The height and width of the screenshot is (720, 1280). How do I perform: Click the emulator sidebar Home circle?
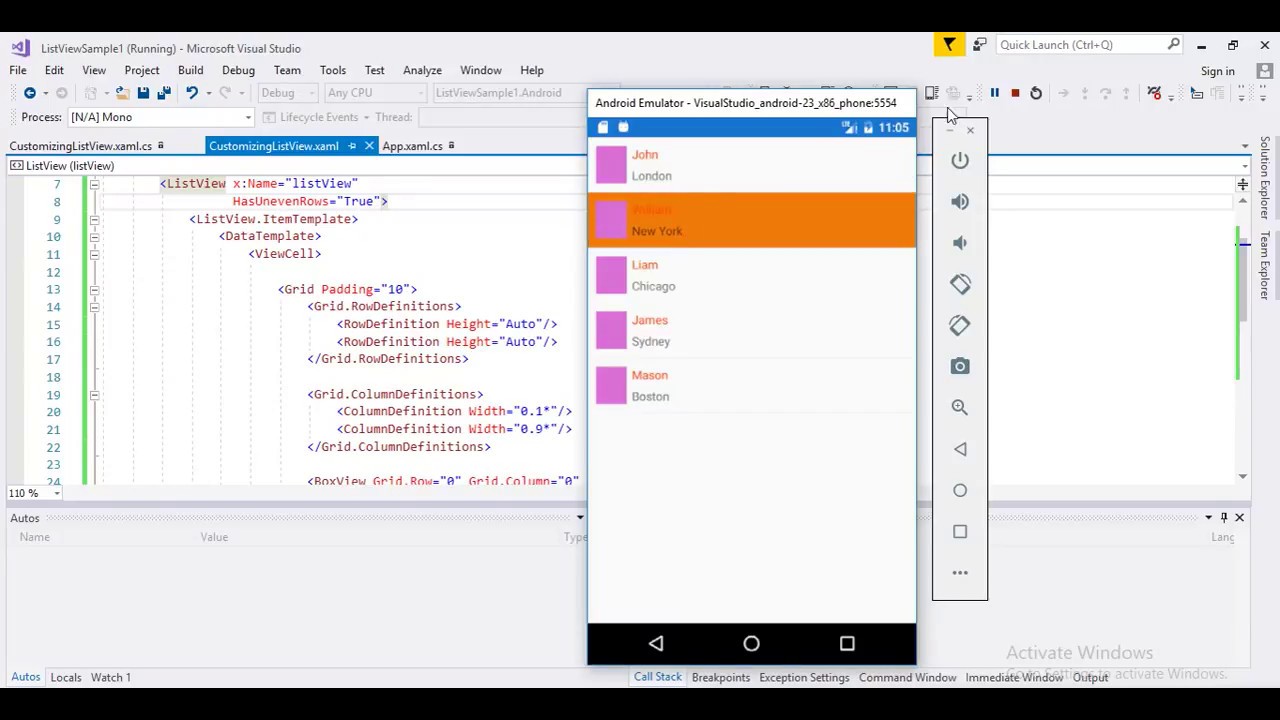tap(960, 490)
